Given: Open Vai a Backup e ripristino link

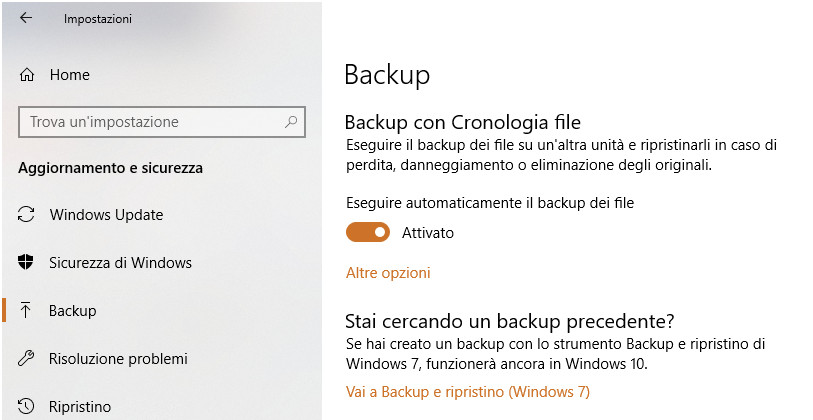Looking at the screenshot, I should tap(467, 391).
